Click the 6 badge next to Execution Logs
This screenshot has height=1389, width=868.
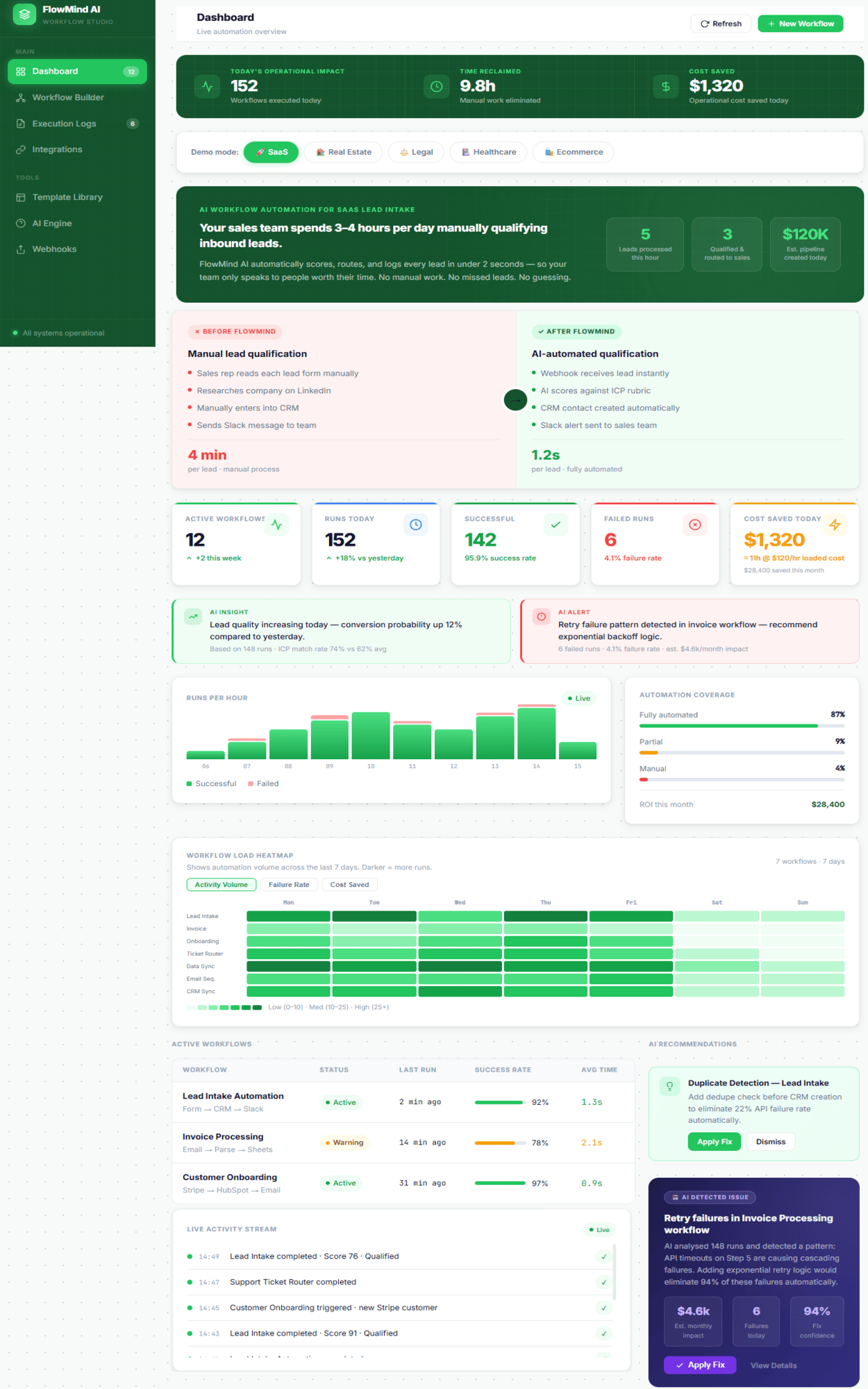coord(133,124)
